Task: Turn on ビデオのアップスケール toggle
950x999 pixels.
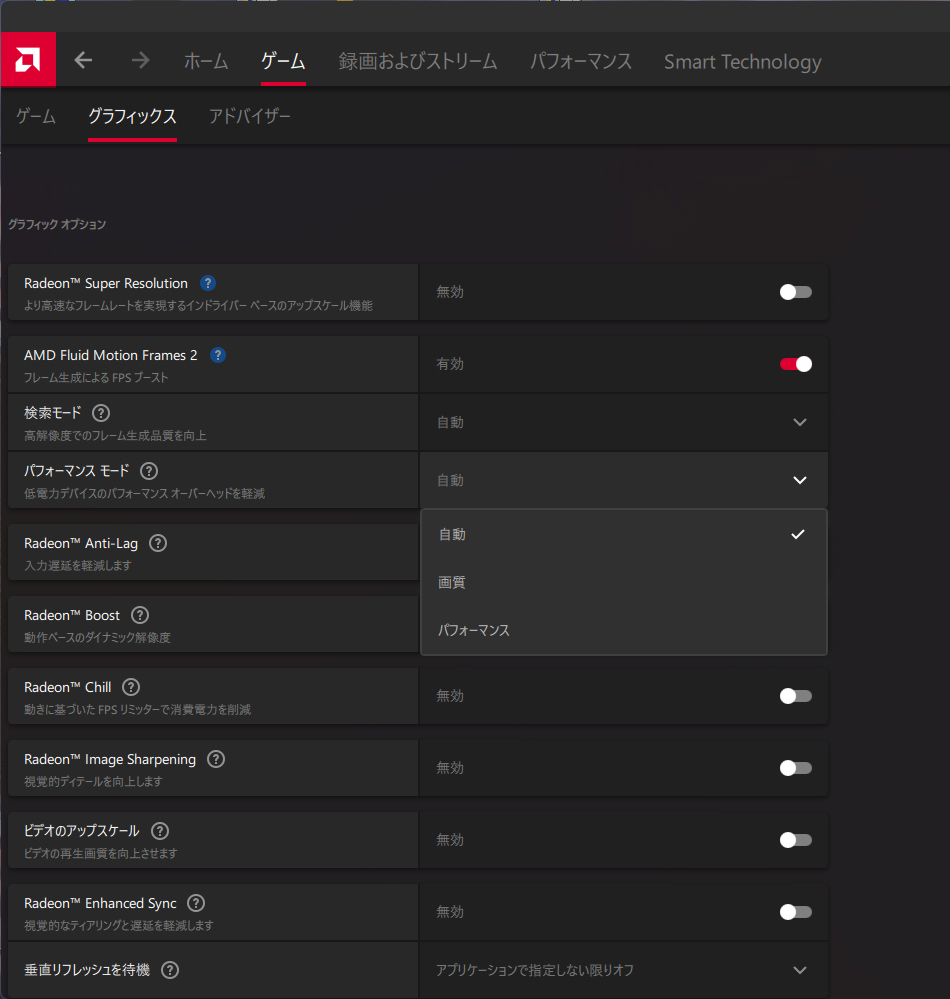Action: pyautogui.click(x=795, y=840)
